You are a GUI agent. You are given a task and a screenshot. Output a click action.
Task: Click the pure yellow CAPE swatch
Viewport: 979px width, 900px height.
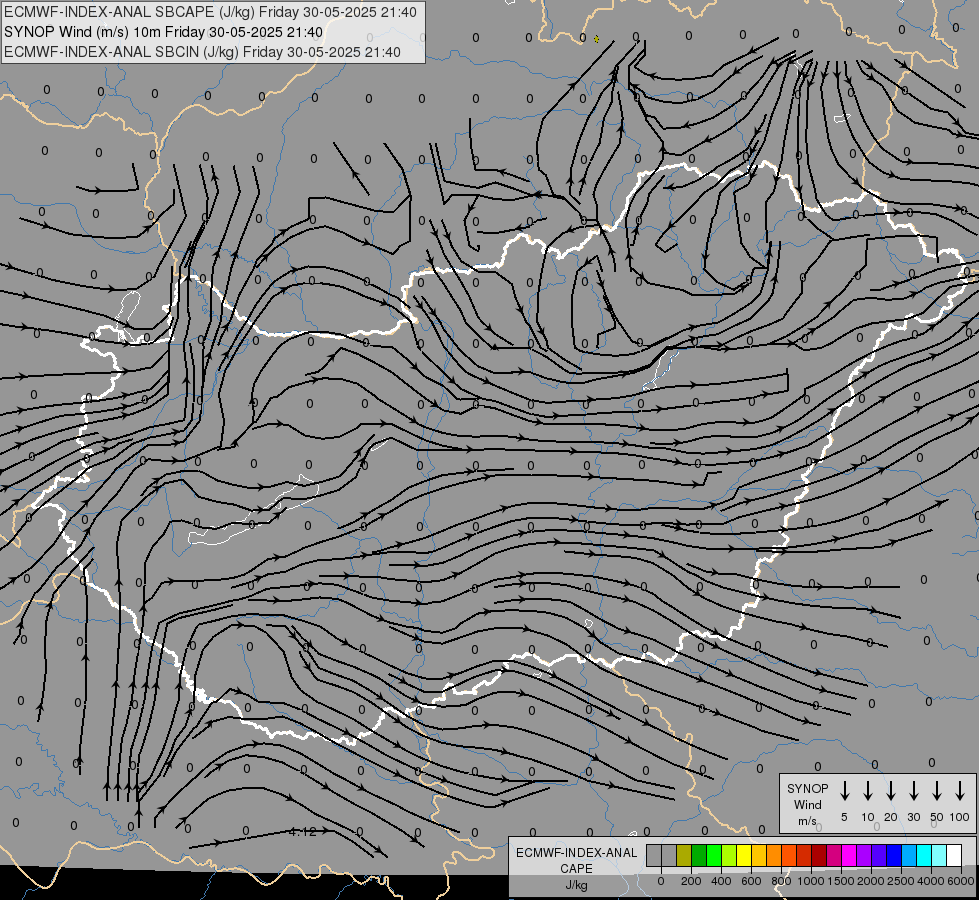click(744, 855)
